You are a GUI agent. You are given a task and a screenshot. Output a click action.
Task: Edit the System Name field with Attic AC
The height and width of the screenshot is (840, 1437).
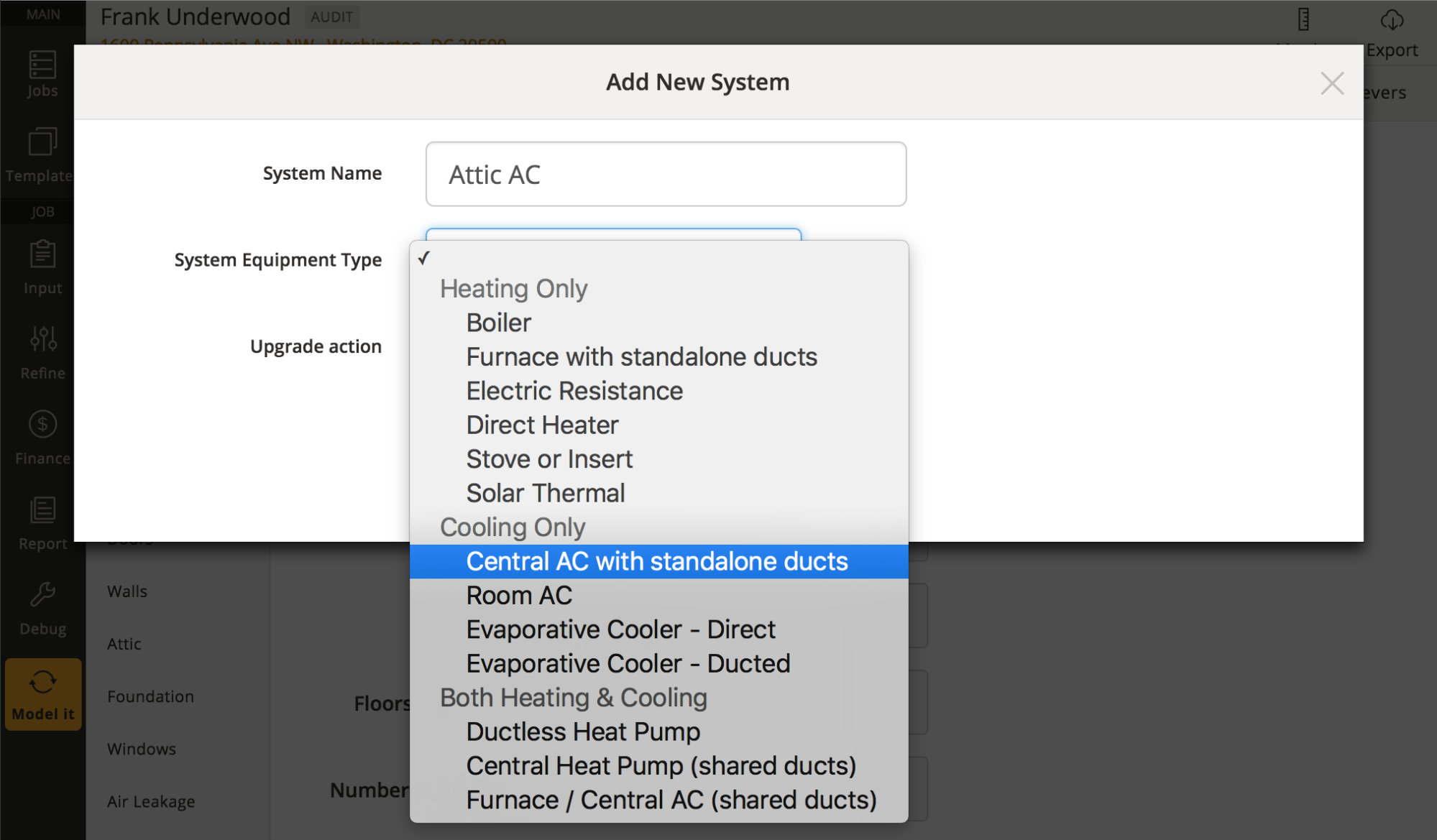666,174
